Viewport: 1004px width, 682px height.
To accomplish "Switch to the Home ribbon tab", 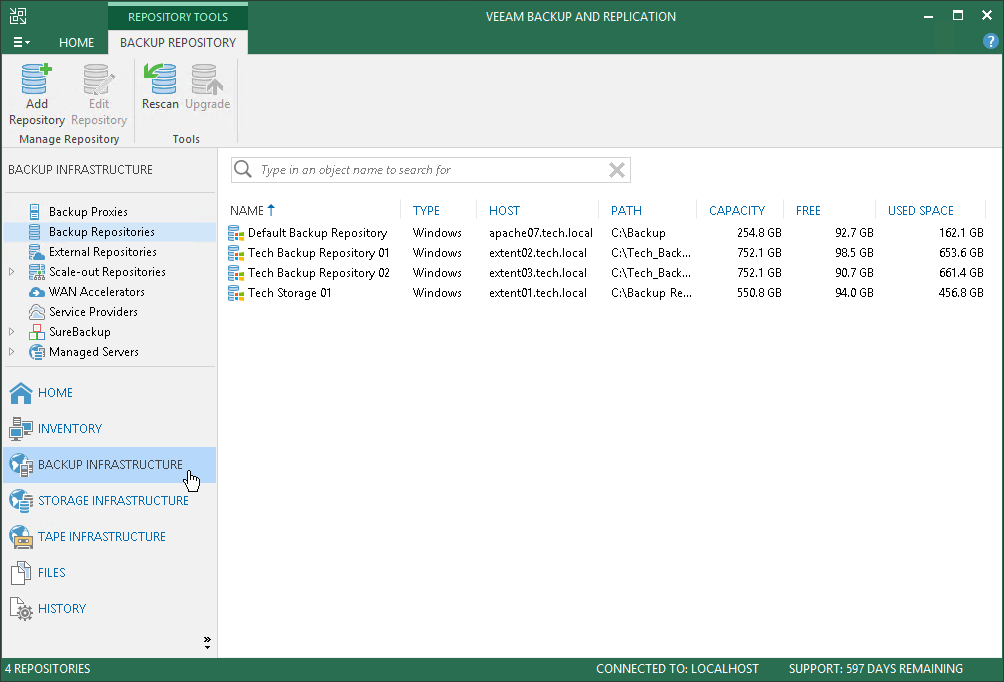I will click(x=76, y=42).
